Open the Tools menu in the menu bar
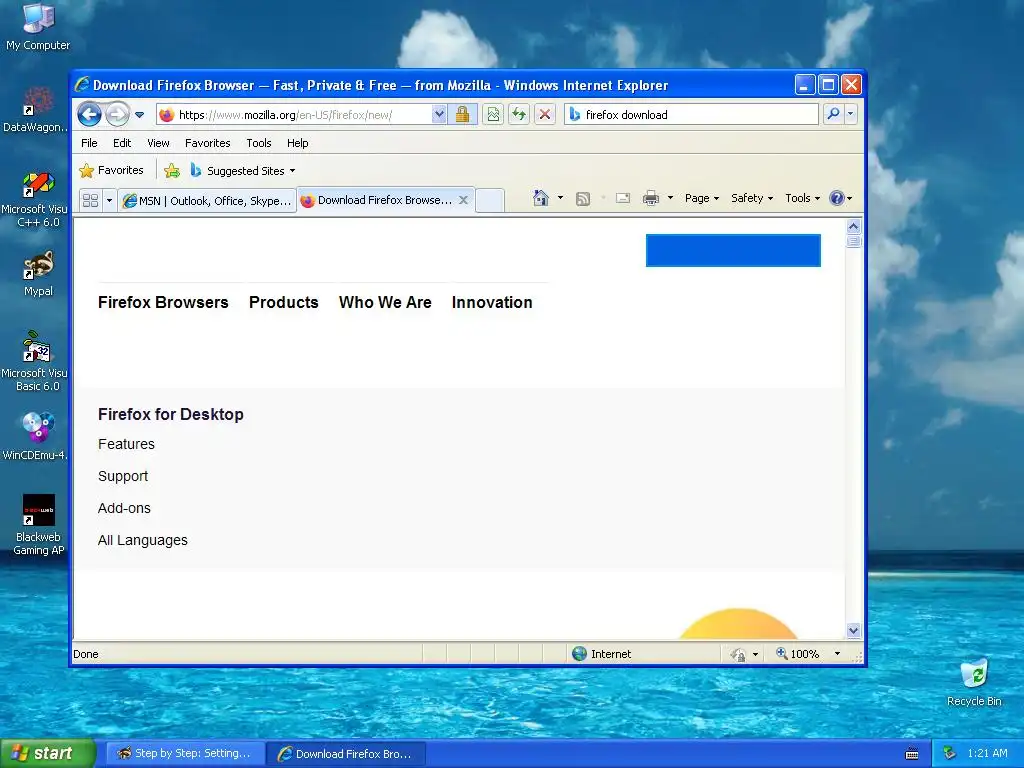This screenshot has height=768, width=1024. pos(259,143)
